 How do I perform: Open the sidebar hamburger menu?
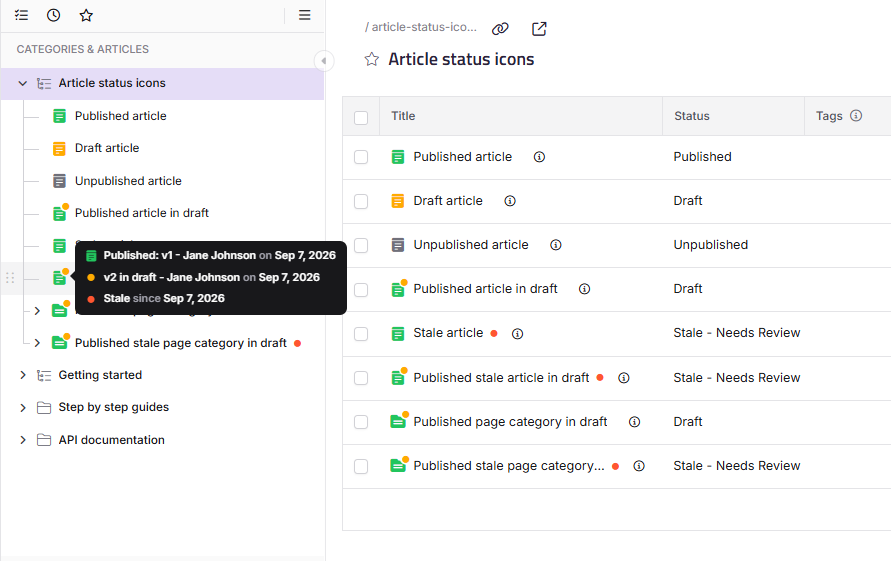pyautogui.click(x=305, y=15)
